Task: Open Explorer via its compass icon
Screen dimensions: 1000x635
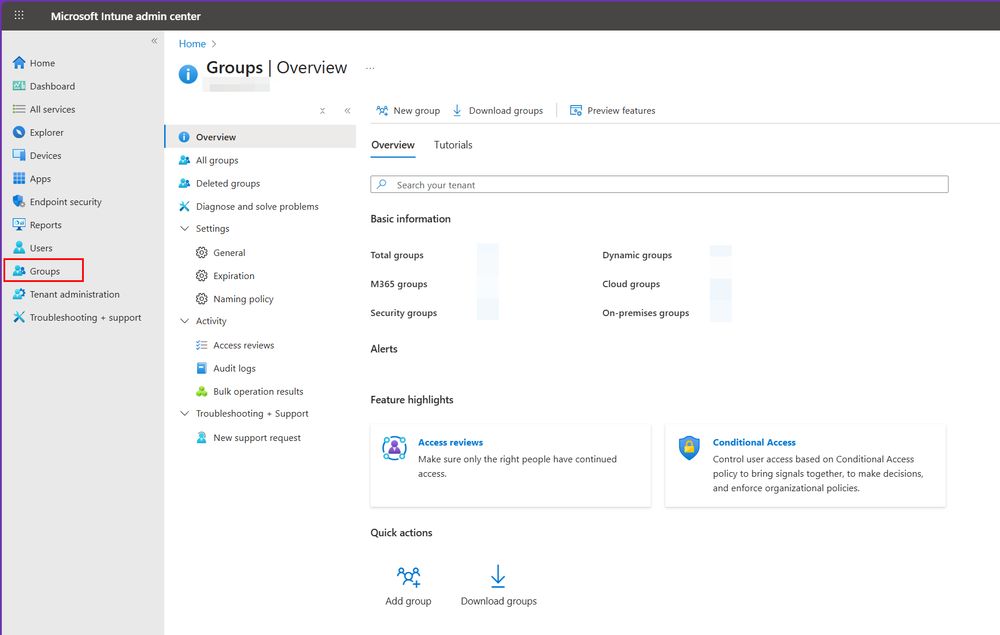Action: click(19, 132)
